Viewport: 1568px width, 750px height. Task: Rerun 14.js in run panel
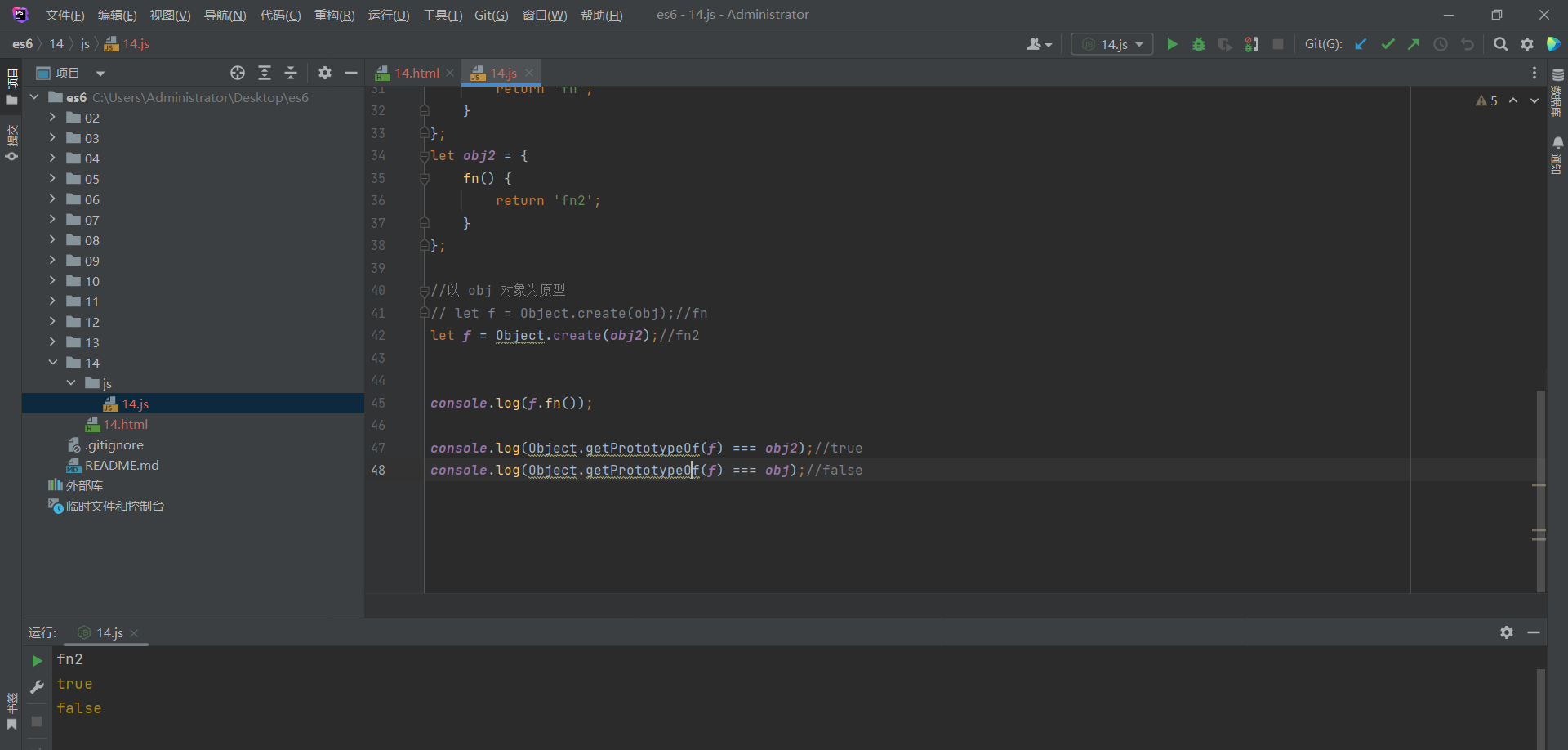coord(37,660)
